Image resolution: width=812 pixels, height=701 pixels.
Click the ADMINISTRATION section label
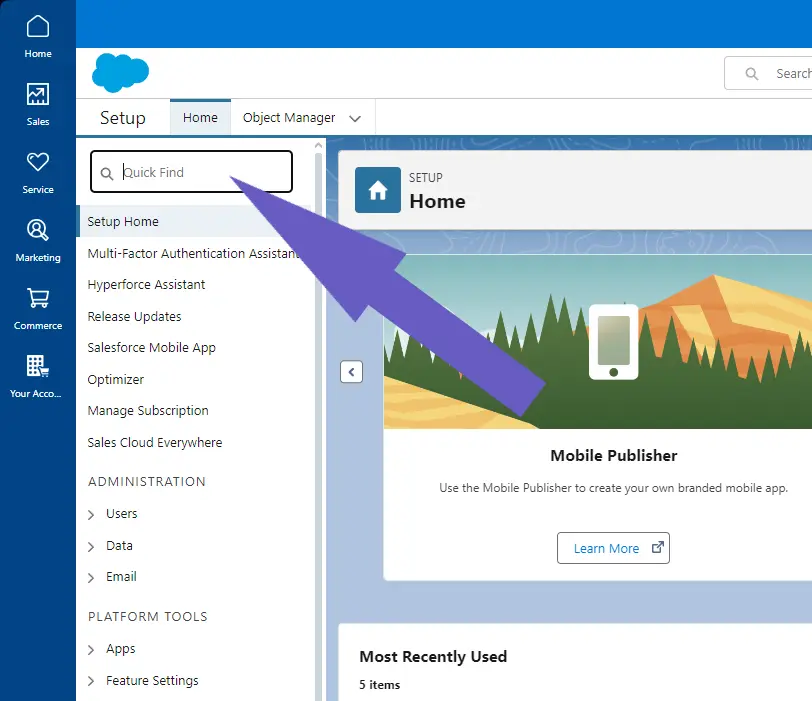pyautogui.click(x=147, y=481)
